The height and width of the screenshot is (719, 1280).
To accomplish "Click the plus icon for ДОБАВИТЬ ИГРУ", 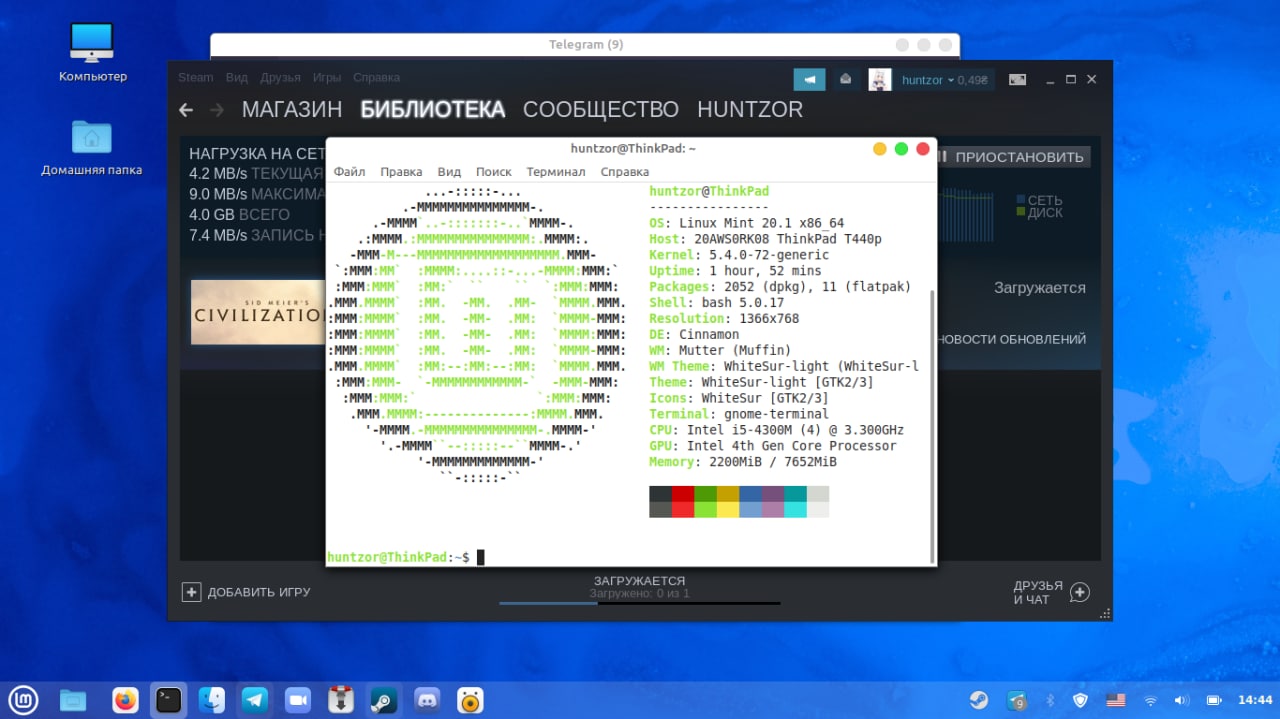I will (x=191, y=592).
